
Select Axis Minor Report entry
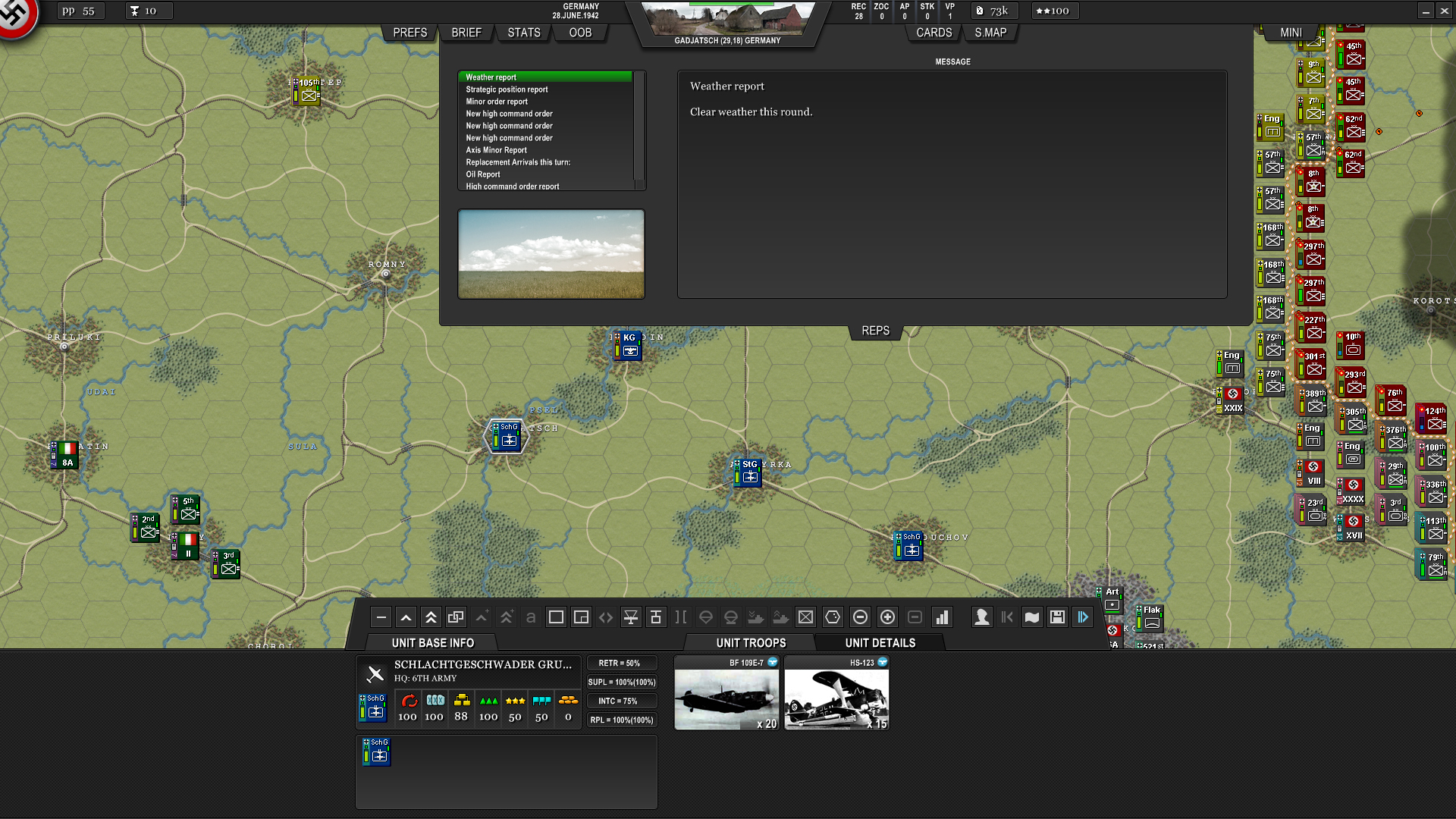point(545,150)
